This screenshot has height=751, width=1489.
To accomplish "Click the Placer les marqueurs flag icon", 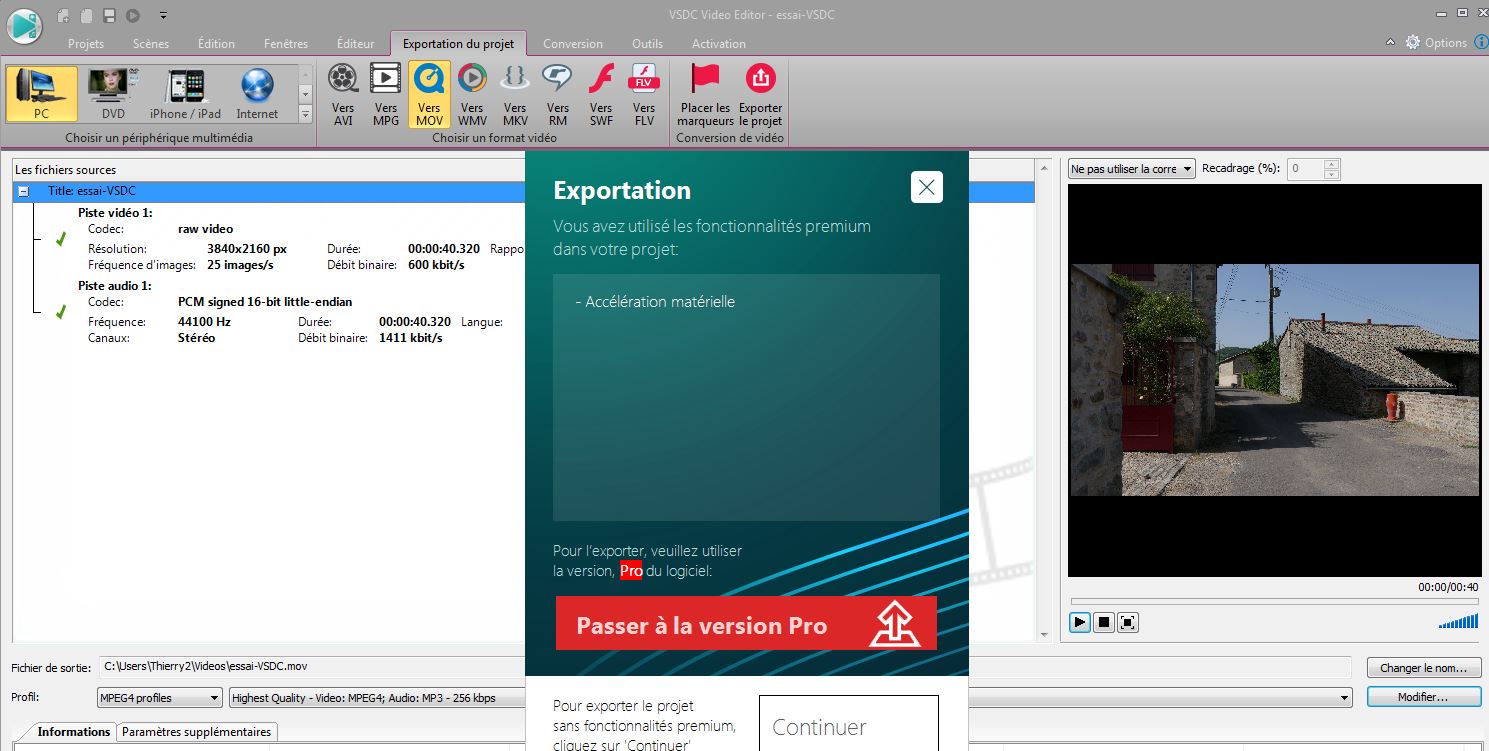I will tap(705, 94).
